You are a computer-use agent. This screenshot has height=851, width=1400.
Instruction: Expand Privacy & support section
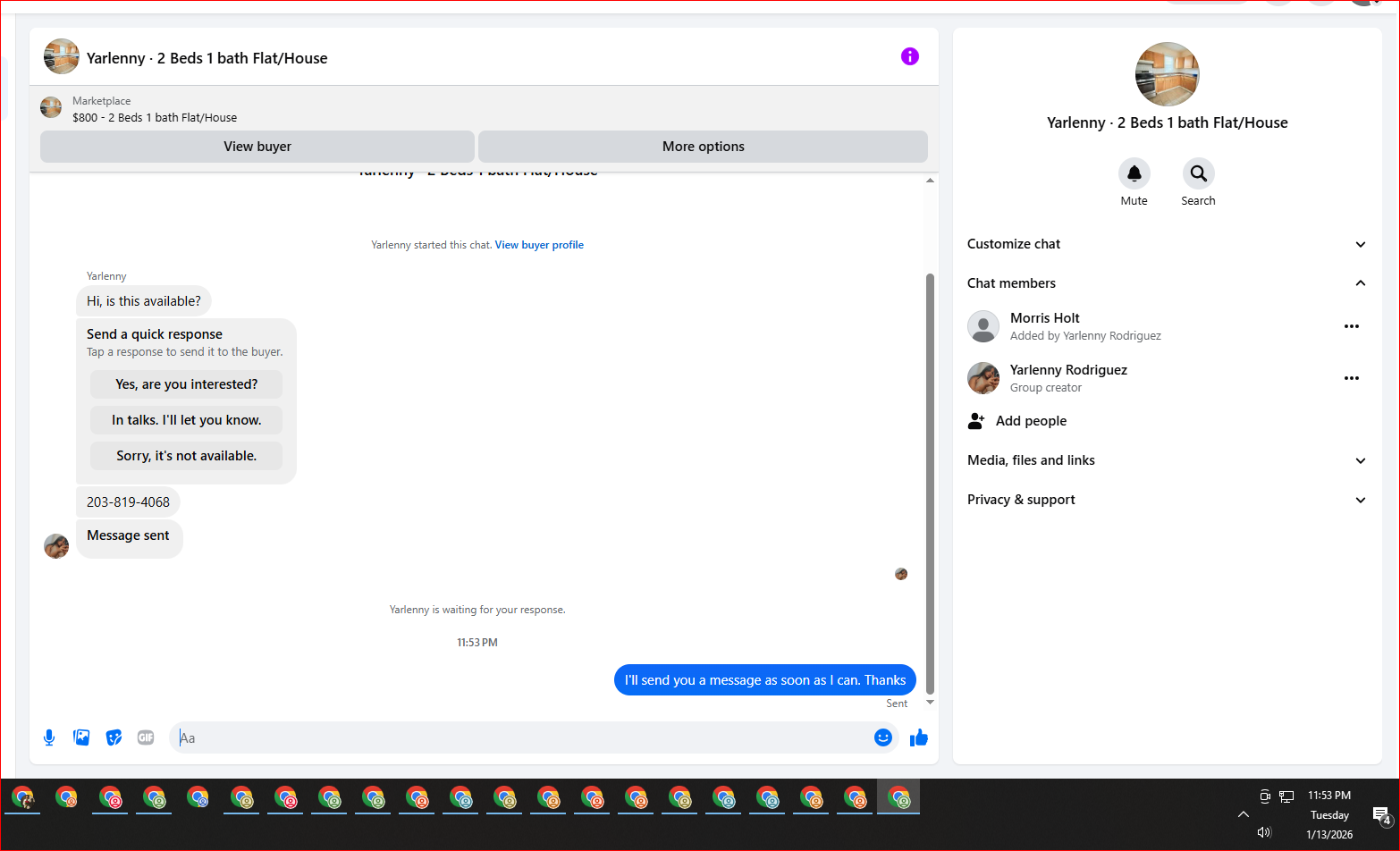1168,500
